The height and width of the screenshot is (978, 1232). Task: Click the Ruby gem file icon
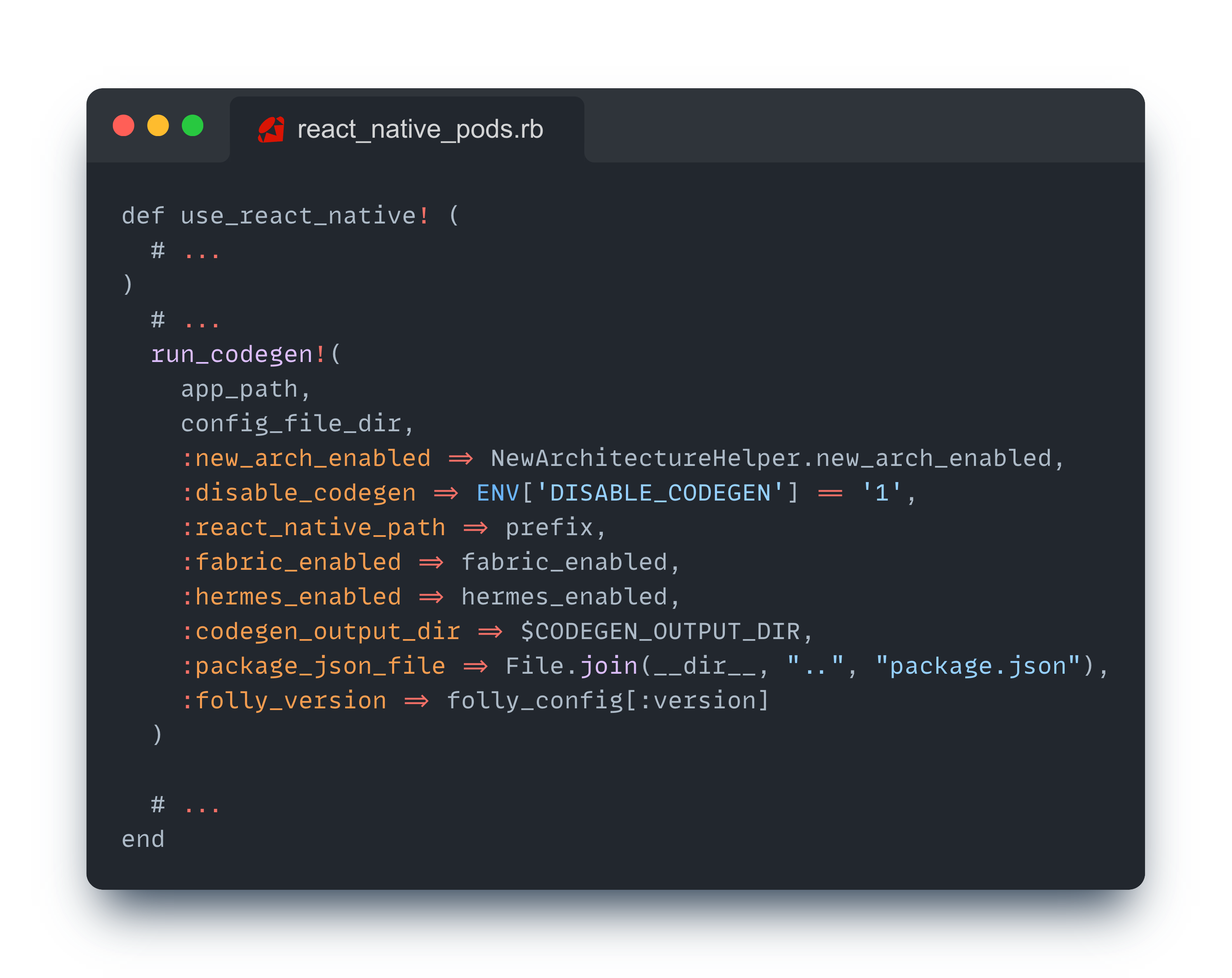(271, 130)
